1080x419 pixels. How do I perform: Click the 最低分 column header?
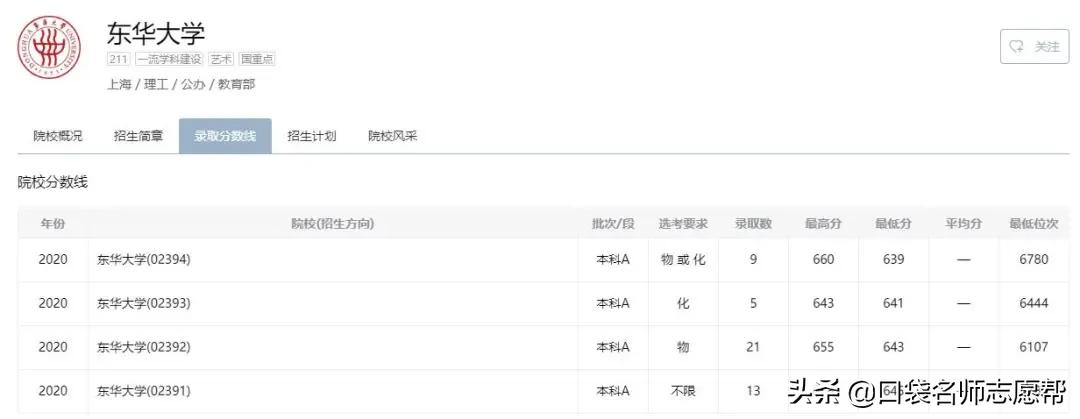(893, 224)
